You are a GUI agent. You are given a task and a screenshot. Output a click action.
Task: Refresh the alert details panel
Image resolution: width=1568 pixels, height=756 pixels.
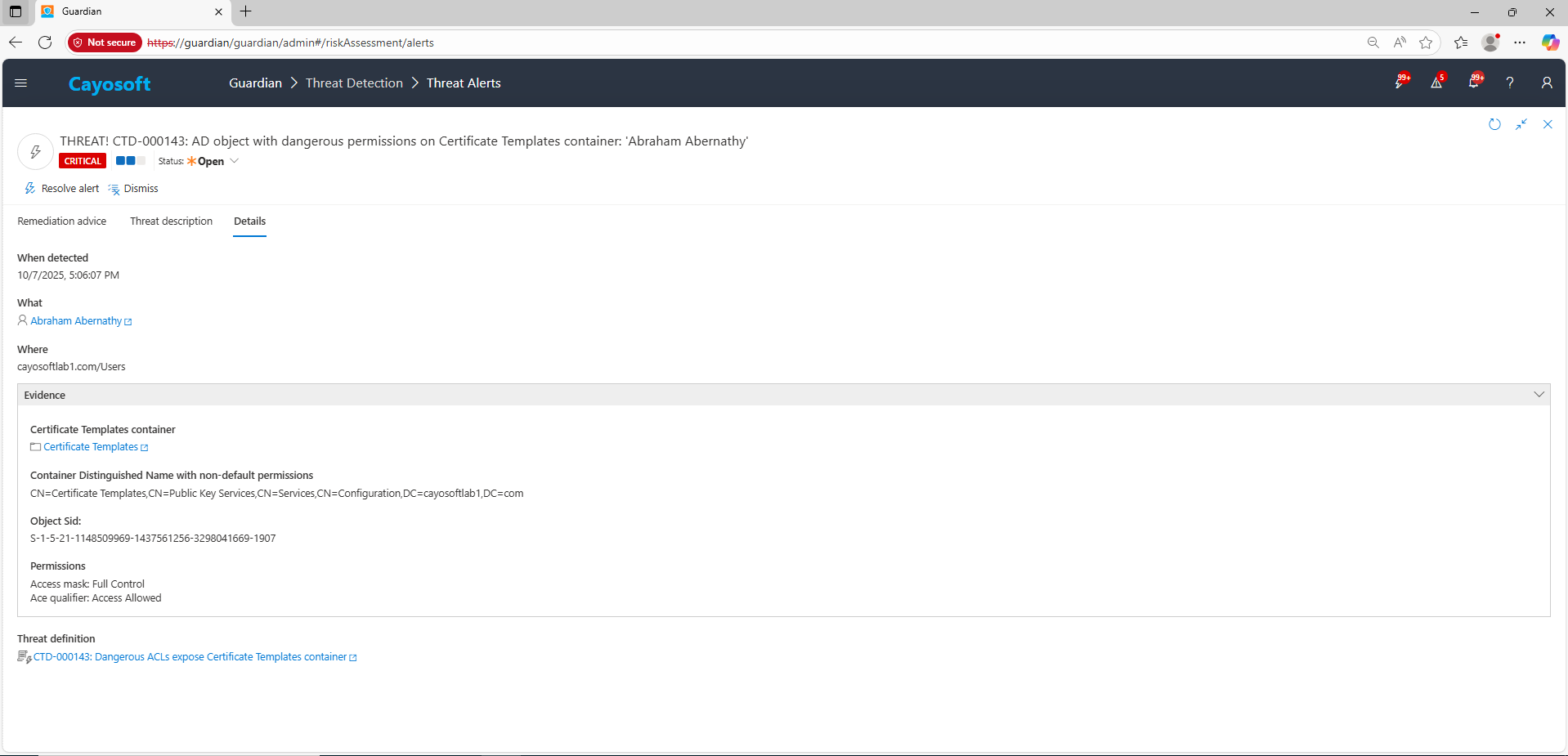(1494, 124)
